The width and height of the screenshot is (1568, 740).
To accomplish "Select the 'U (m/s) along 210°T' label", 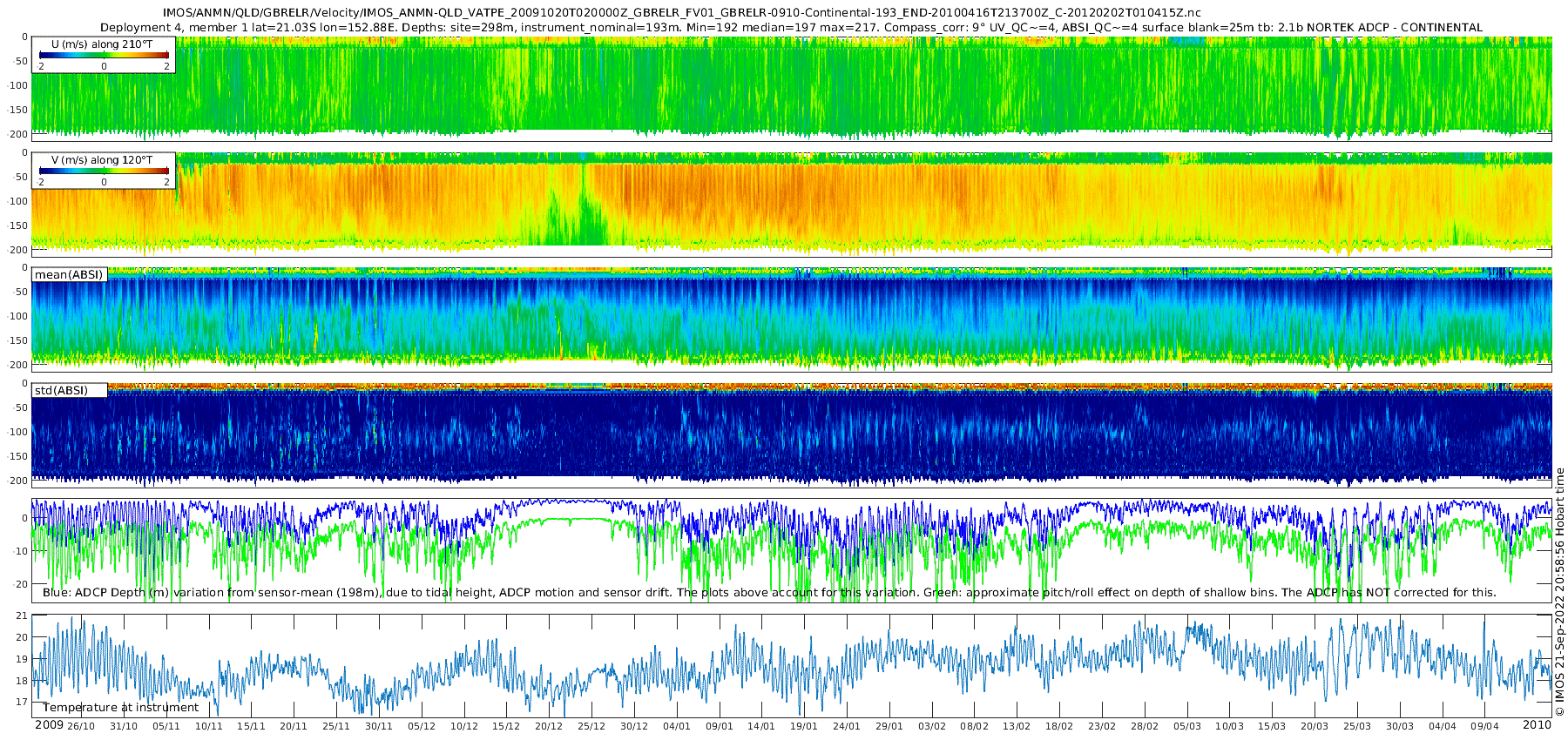I will [103, 44].
